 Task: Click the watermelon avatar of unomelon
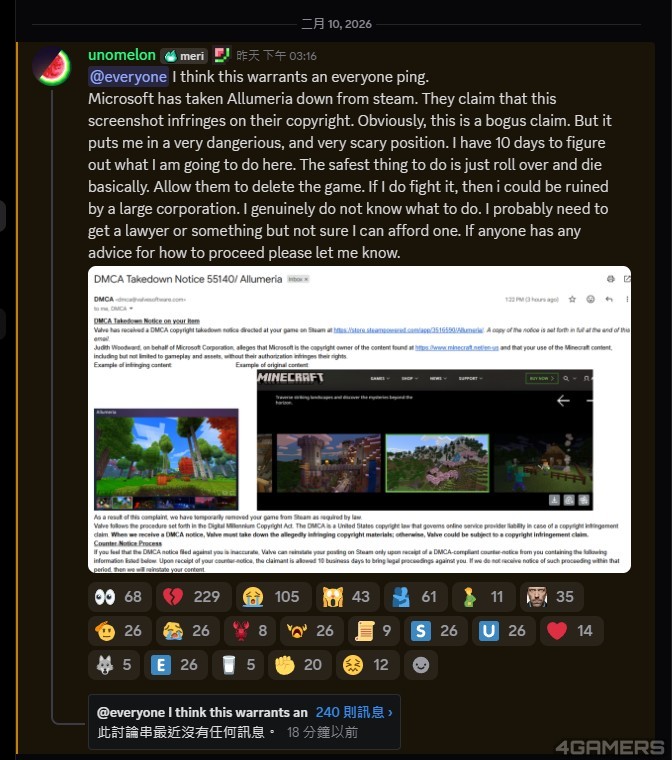pyautogui.click(x=51, y=66)
